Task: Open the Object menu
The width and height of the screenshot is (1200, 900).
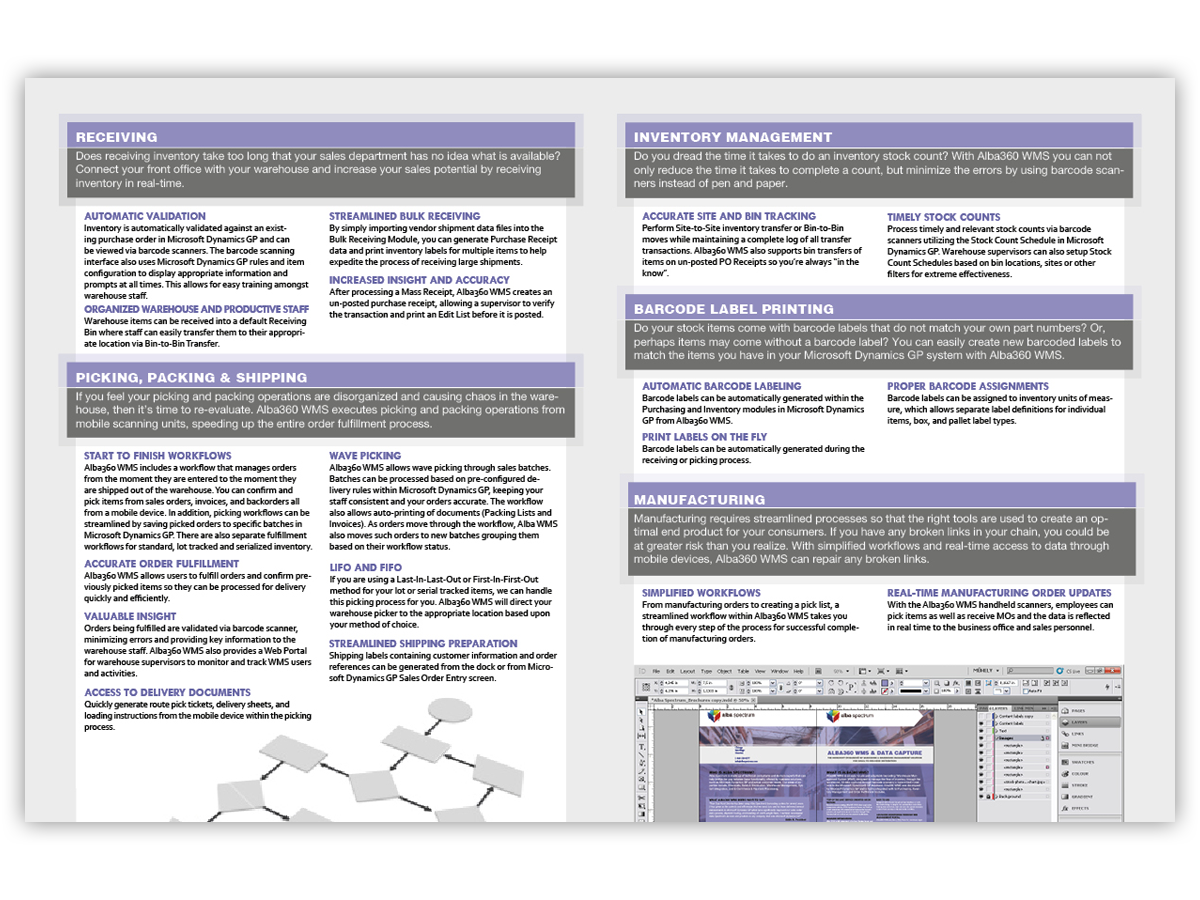Action: [725, 671]
